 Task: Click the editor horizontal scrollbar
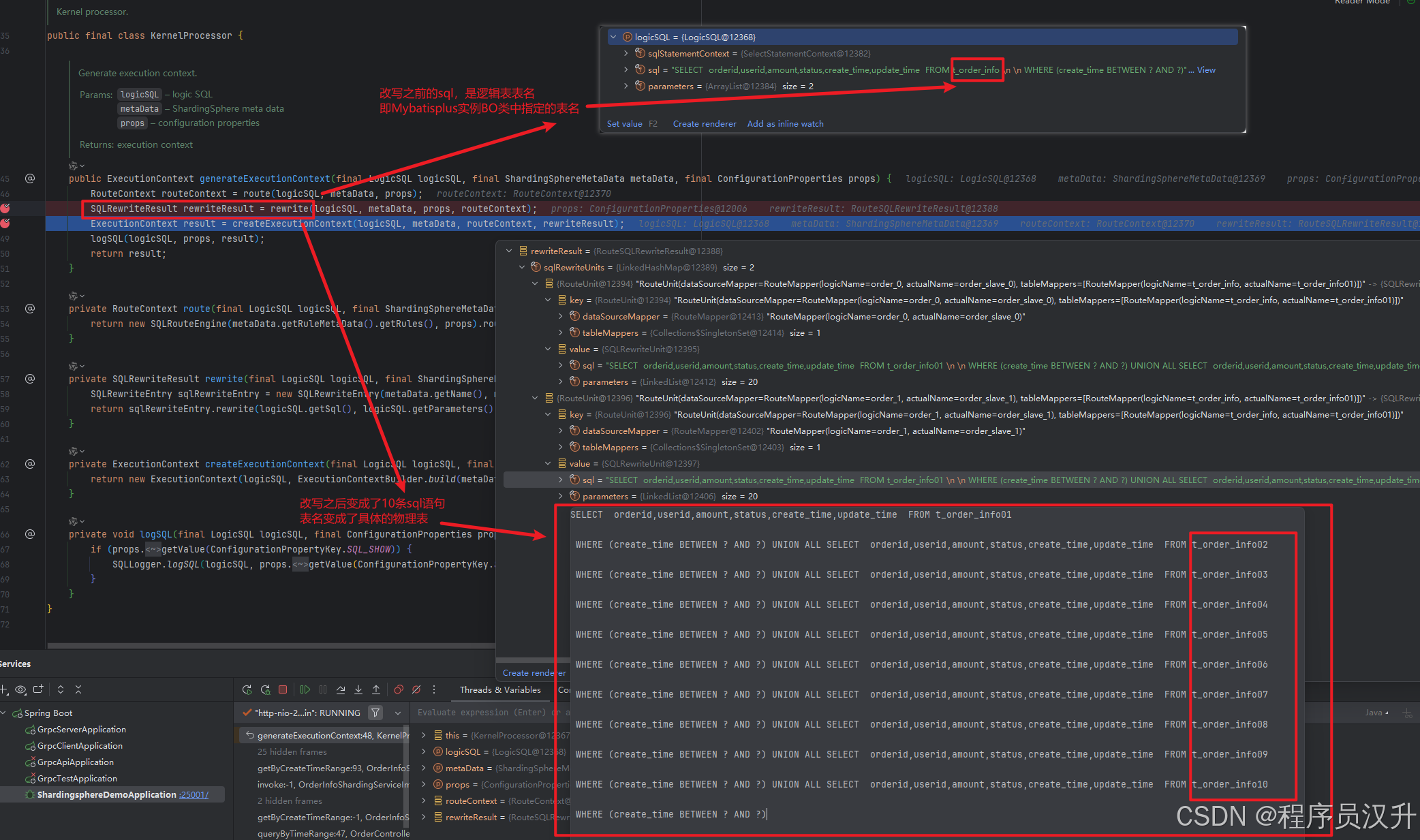pos(273,645)
